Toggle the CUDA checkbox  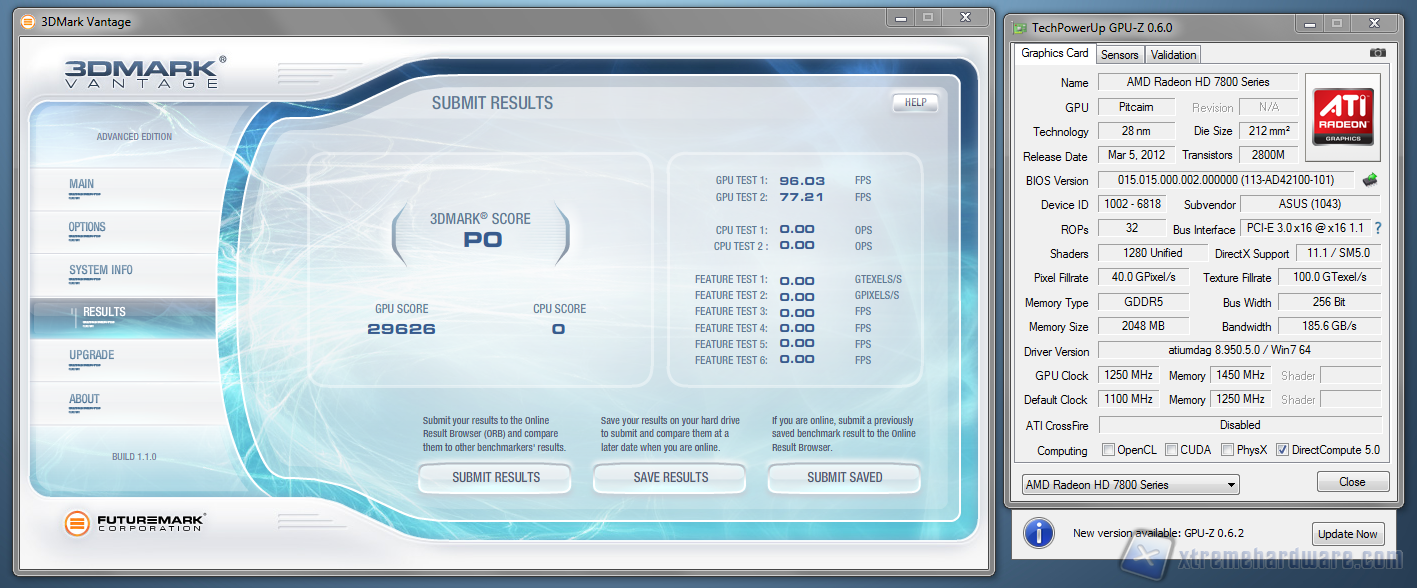(x=1172, y=450)
